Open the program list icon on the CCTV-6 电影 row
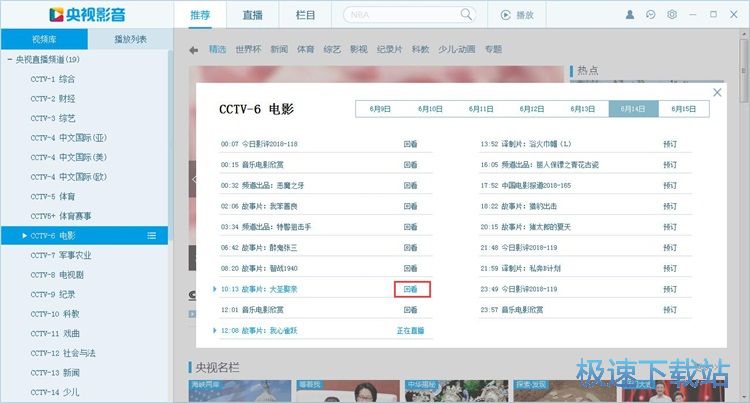Image resolution: width=750 pixels, height=403 pixels. coord(152,236)
